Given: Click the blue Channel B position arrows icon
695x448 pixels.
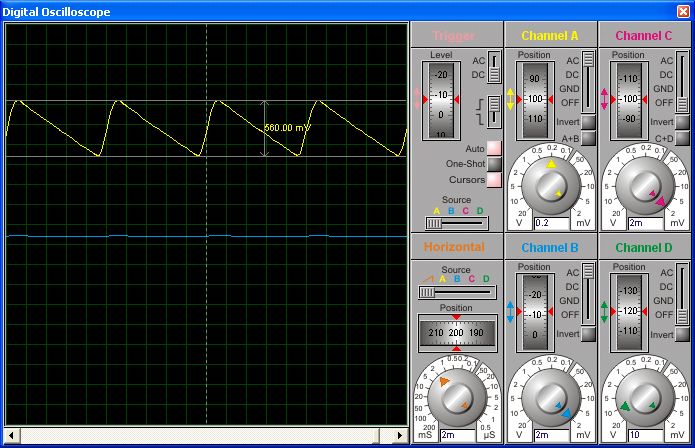Looking at the screenshot, I should pyautogui.click(x=510, y=312).
